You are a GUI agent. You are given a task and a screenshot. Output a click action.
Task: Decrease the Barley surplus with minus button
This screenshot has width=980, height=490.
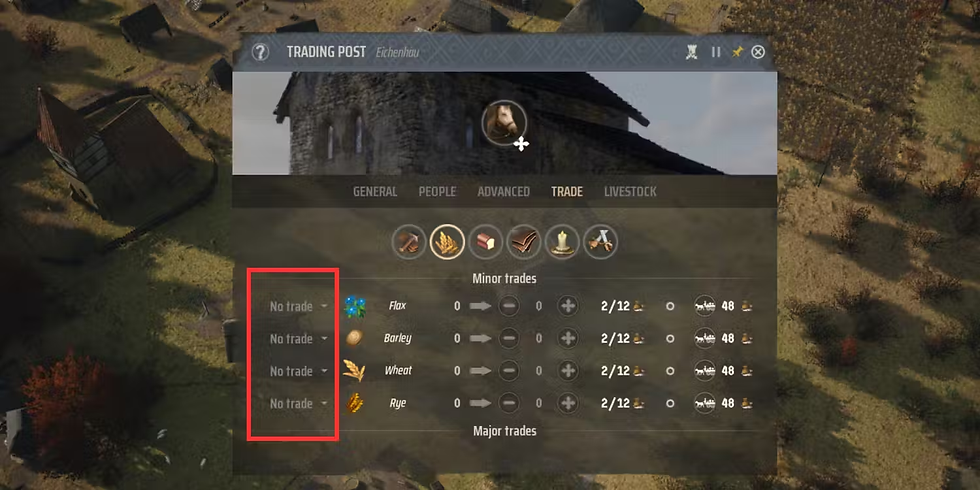click(509, 339)
